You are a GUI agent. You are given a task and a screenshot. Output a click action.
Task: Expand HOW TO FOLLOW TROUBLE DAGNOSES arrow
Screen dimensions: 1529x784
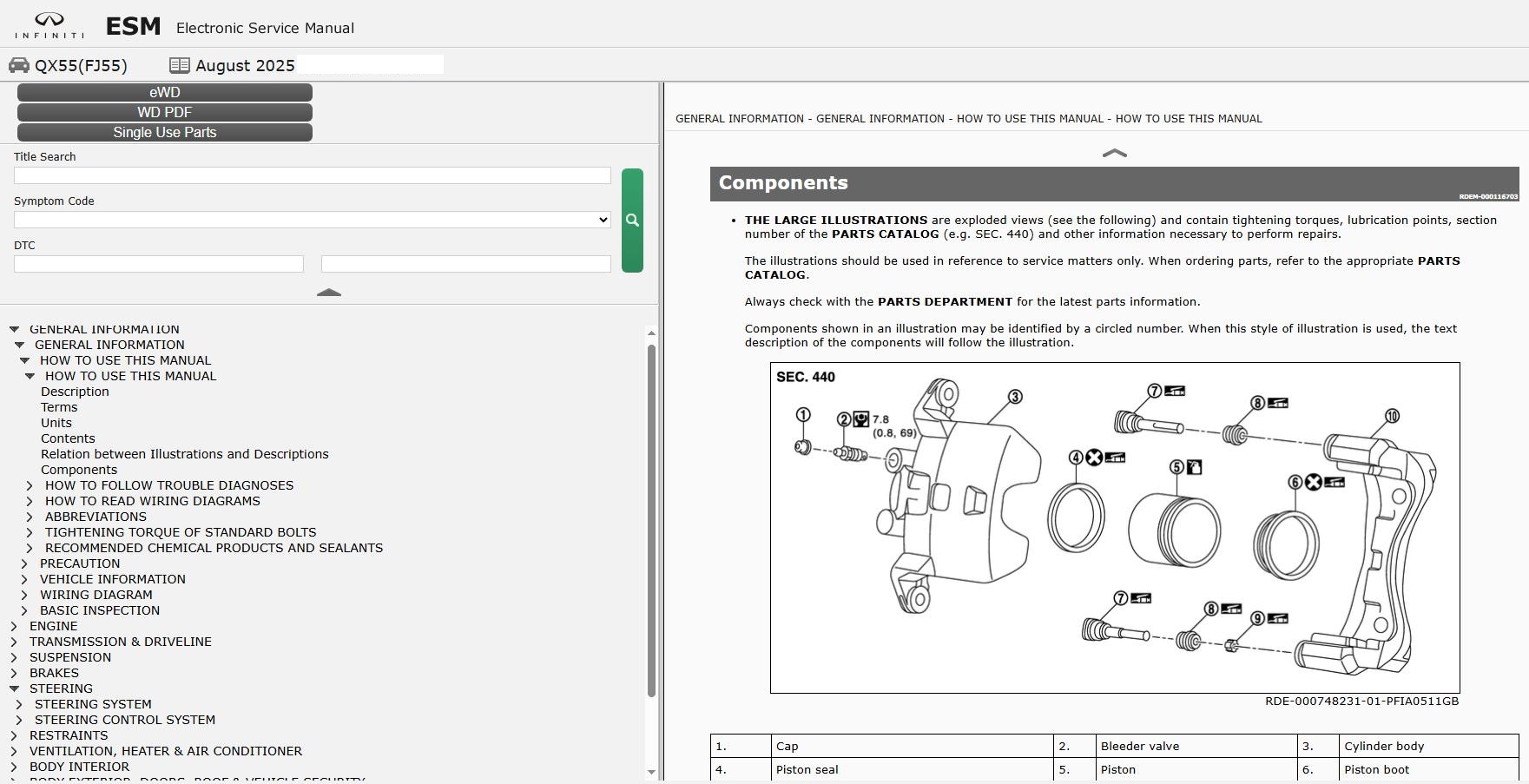(x=30, y=485)
